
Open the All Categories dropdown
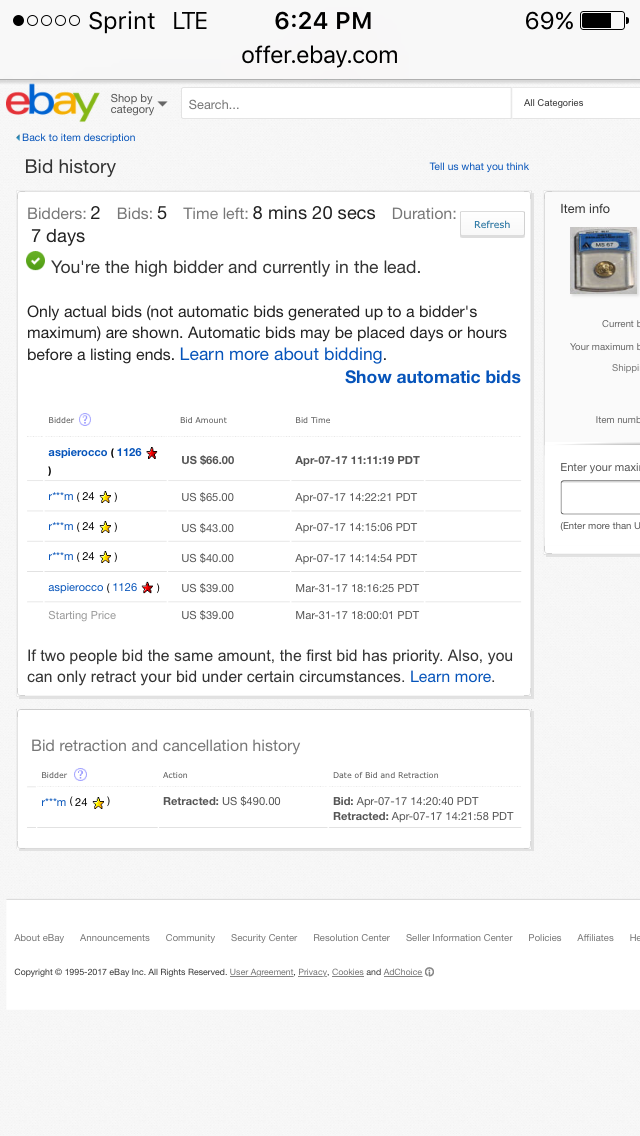(x=575, y=103)
